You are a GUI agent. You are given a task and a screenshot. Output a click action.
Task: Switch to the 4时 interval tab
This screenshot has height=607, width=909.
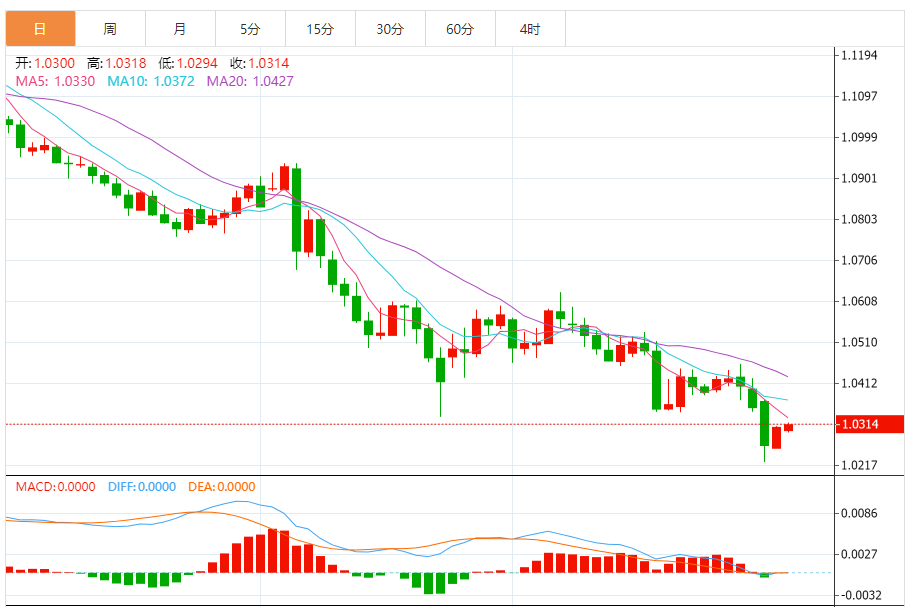[530, 29]
